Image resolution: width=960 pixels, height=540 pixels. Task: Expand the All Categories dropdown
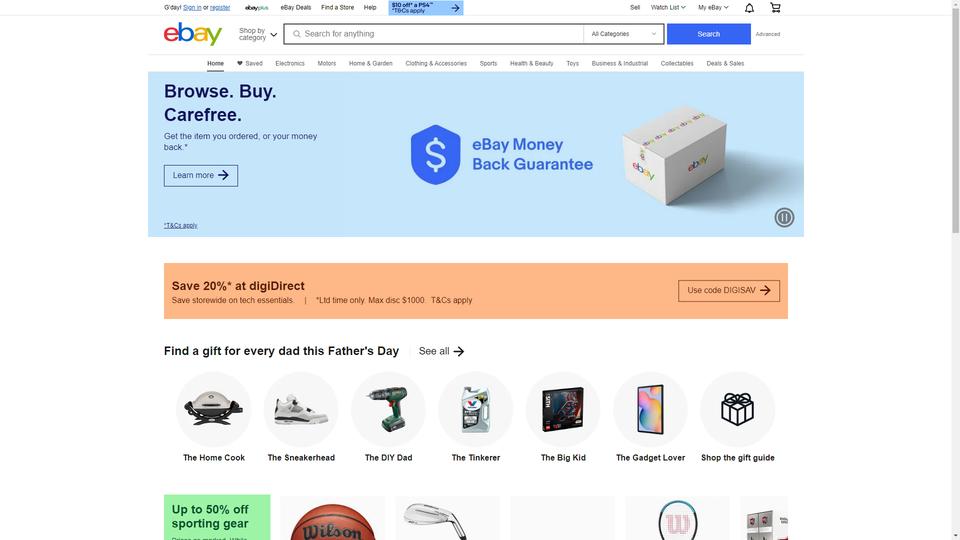(x=623, y=34)
